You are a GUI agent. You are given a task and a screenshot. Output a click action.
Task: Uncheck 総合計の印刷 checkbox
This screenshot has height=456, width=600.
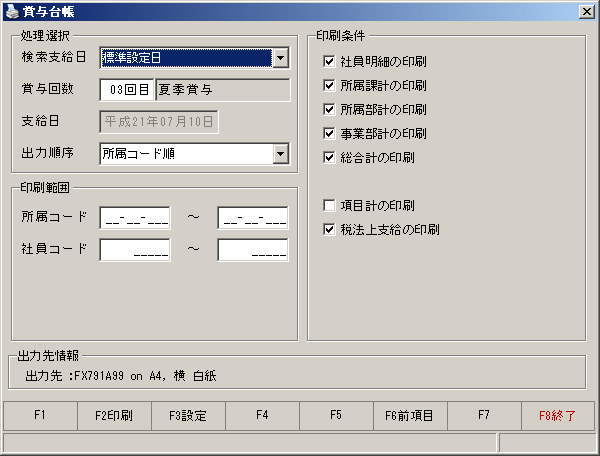329,157
